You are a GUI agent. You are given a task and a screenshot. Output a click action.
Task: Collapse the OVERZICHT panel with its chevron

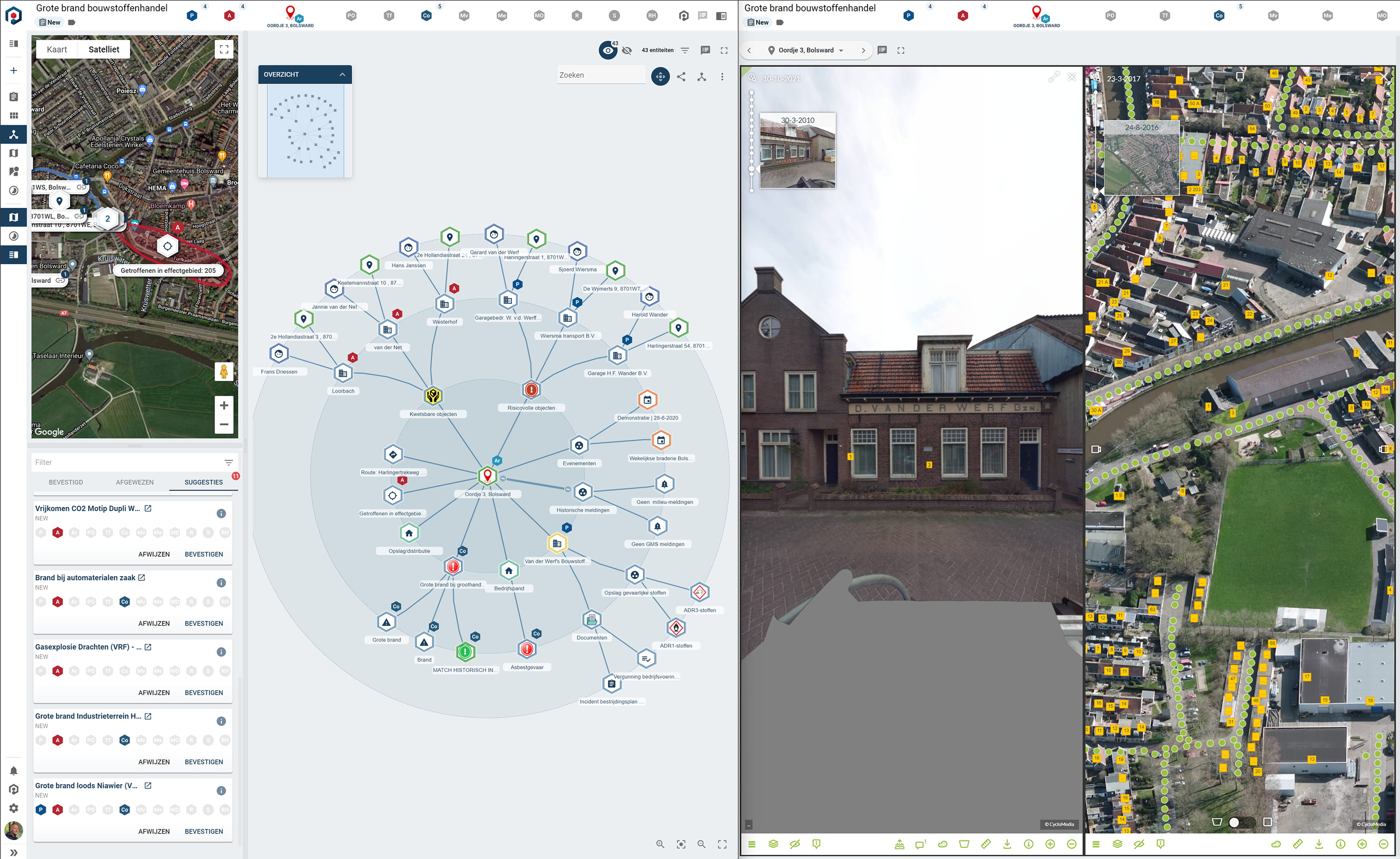click(342, 74)
